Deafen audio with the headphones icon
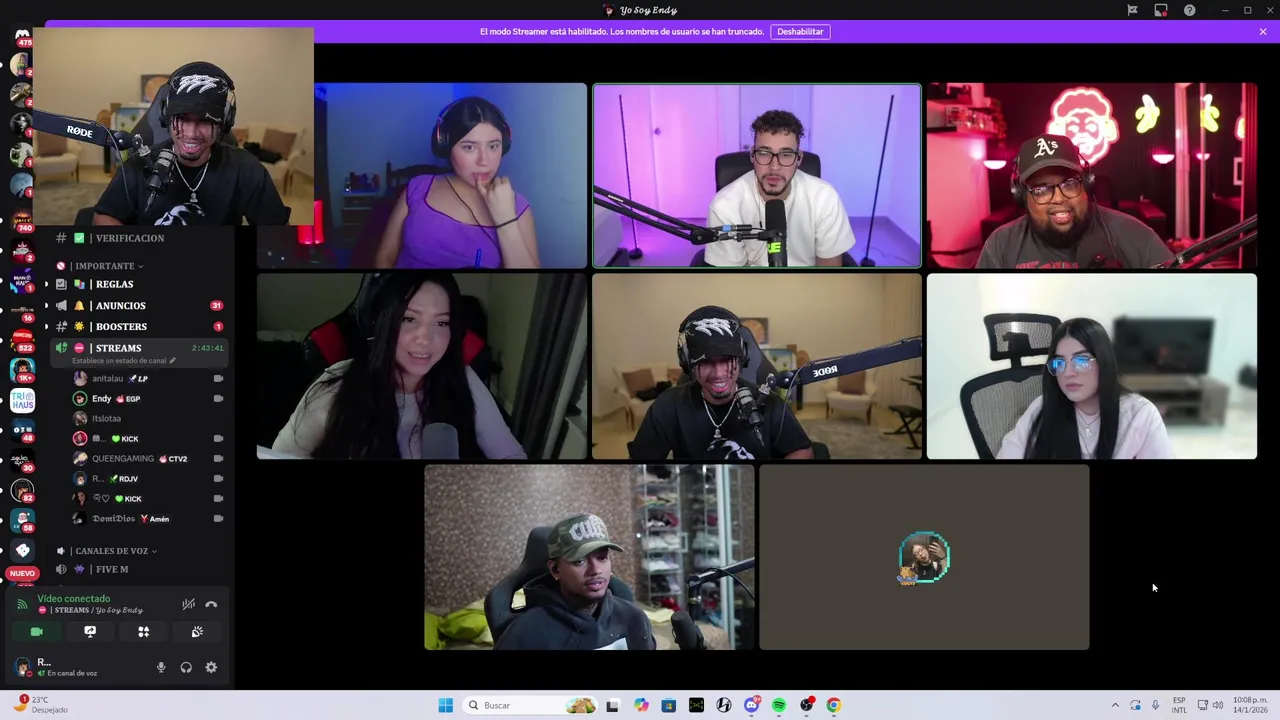The height and width of the screenshot is (720, 1280). click(x=186, y=667)
